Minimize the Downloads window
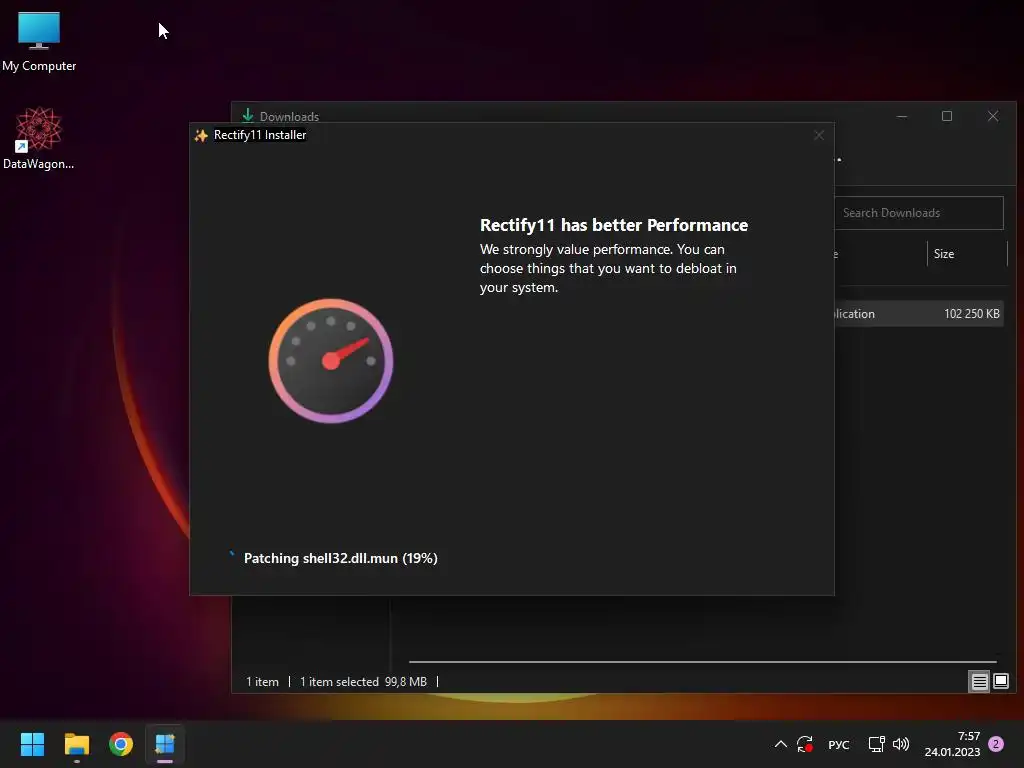Image resolution: width=1024 pixels, height=768 pixels. pyautogui.click(x=902, y=116)
